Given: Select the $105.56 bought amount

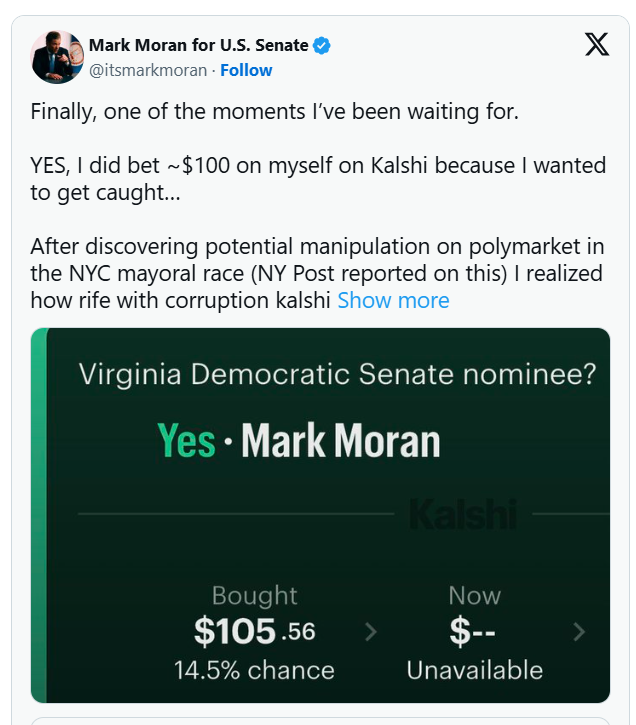Looking at the screenshot, I should coord(254,631).
